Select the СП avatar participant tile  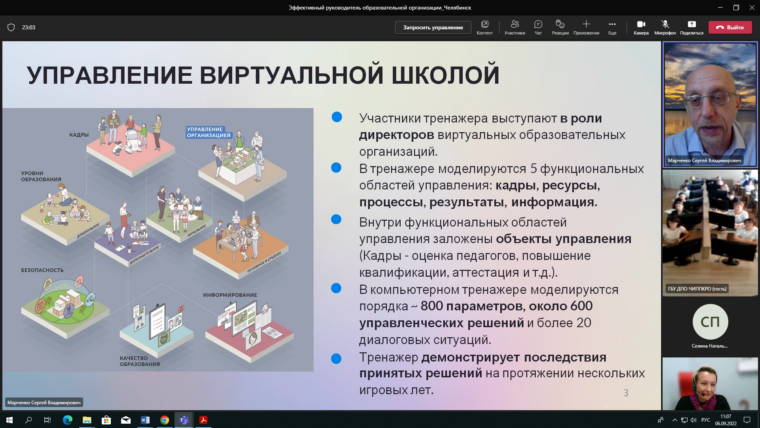(x=710, y=325)
